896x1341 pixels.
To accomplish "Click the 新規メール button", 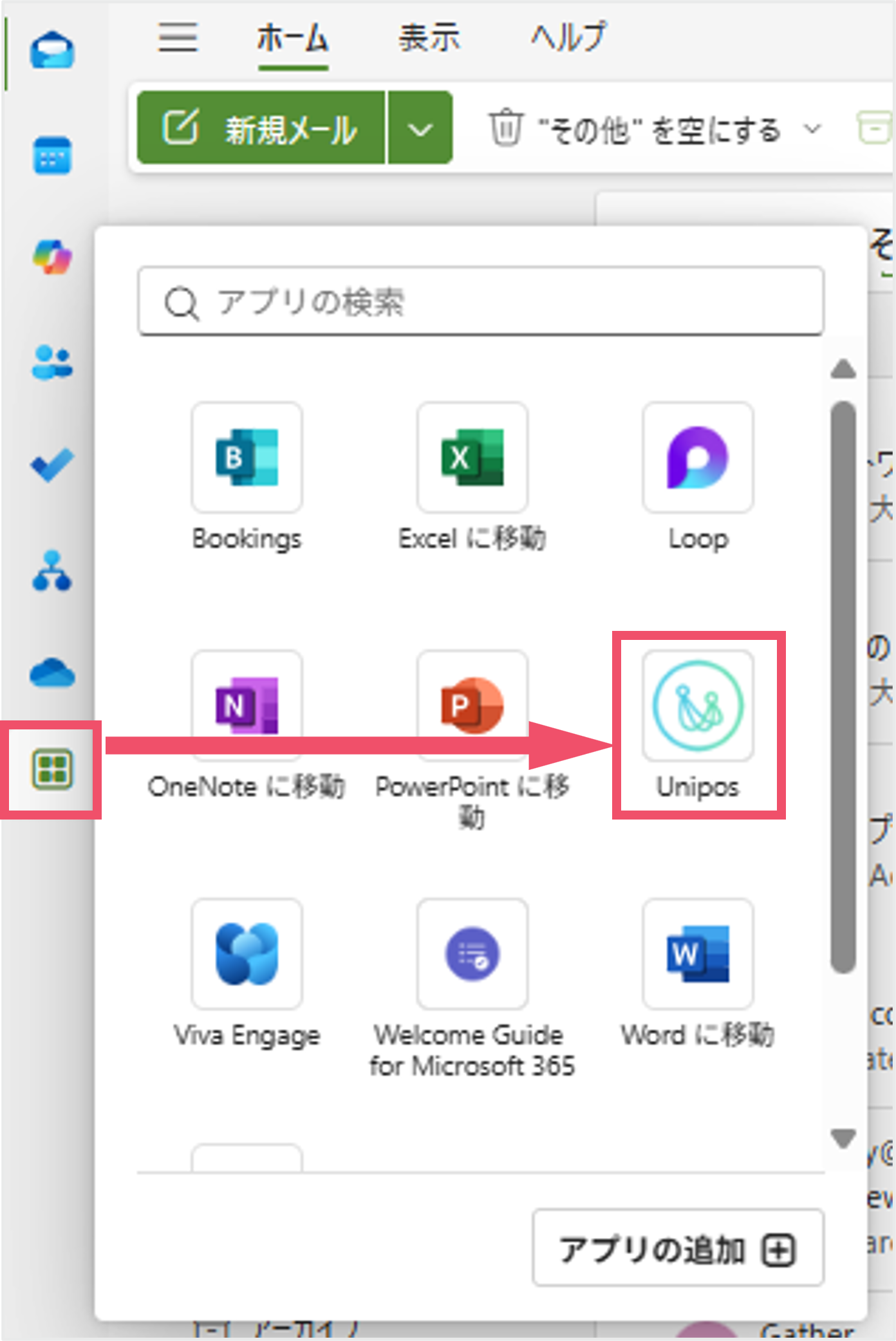I will point(261,127).
